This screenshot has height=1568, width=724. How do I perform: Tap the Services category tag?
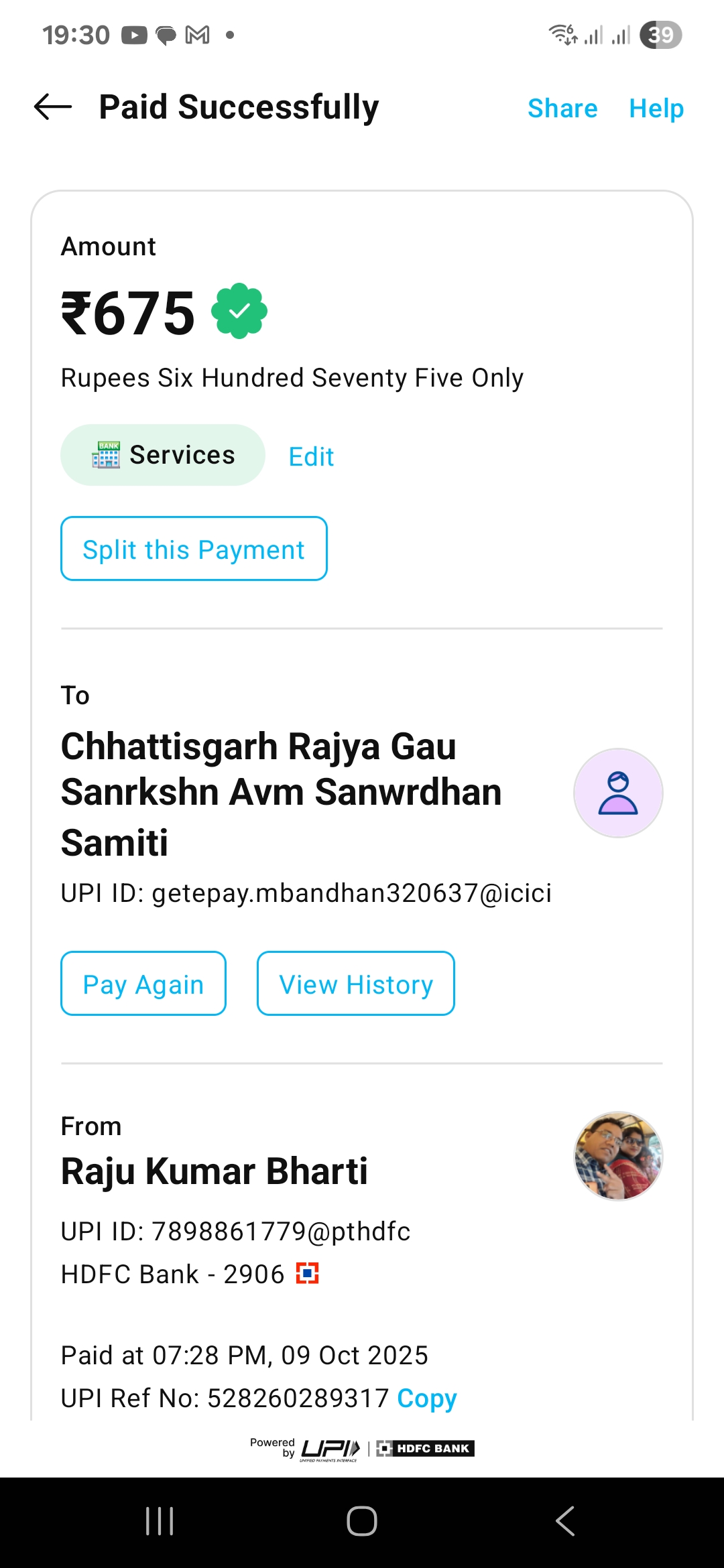pyautogui.click(x=163, y=455)
